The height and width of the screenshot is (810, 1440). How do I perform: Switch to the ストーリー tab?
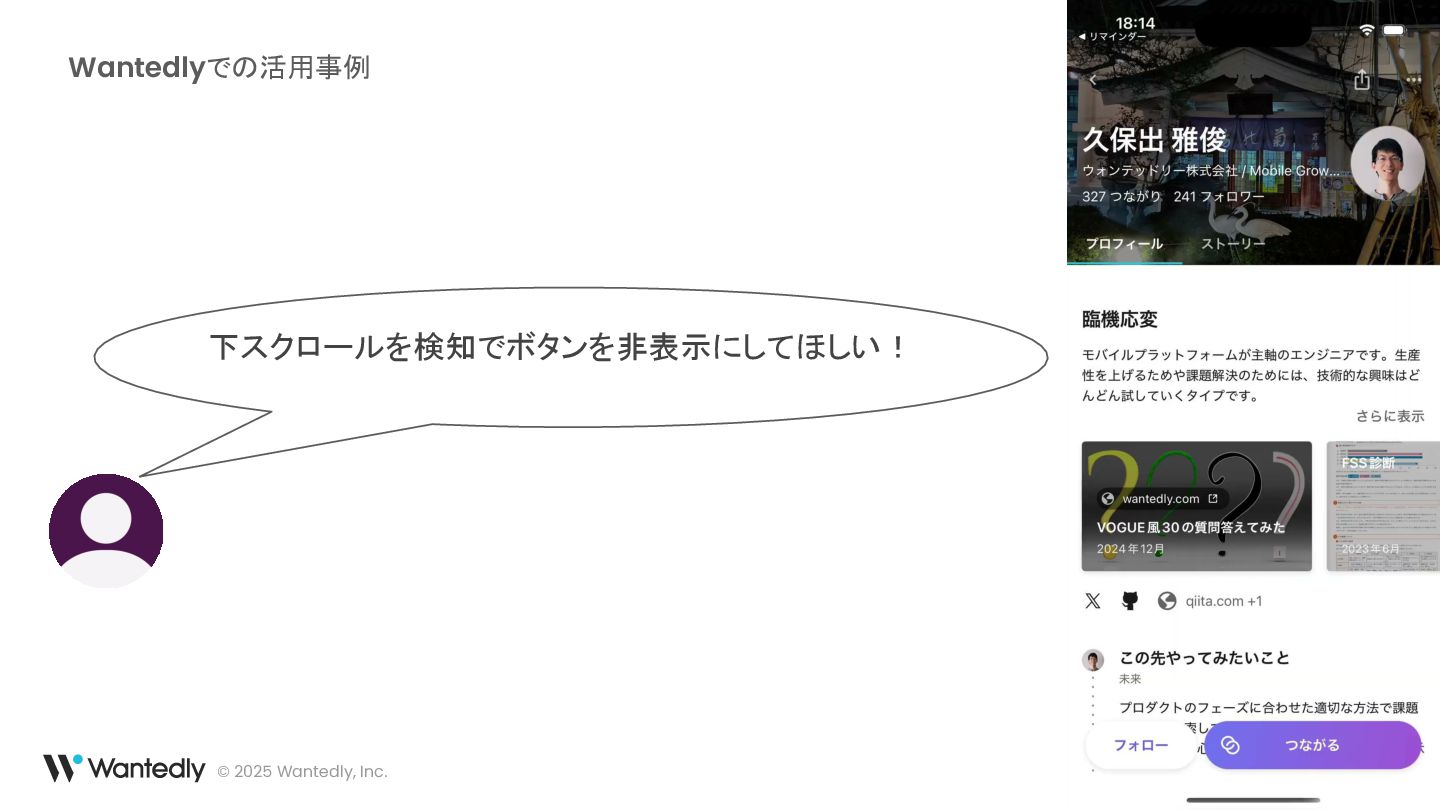click(1233, 244)
